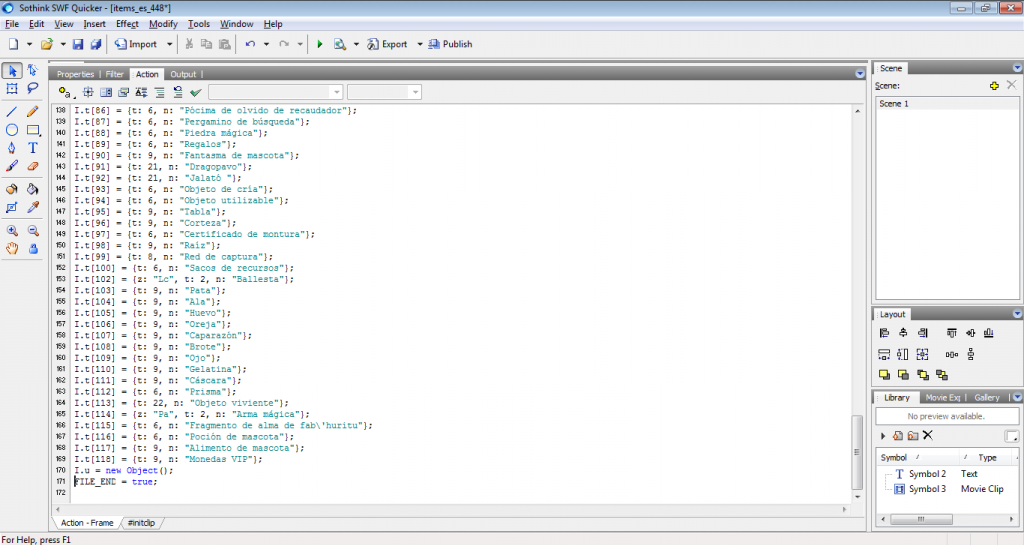Open the Effect menu
1024x545 pixels.
pyautogui.click(x=127, y=24)
